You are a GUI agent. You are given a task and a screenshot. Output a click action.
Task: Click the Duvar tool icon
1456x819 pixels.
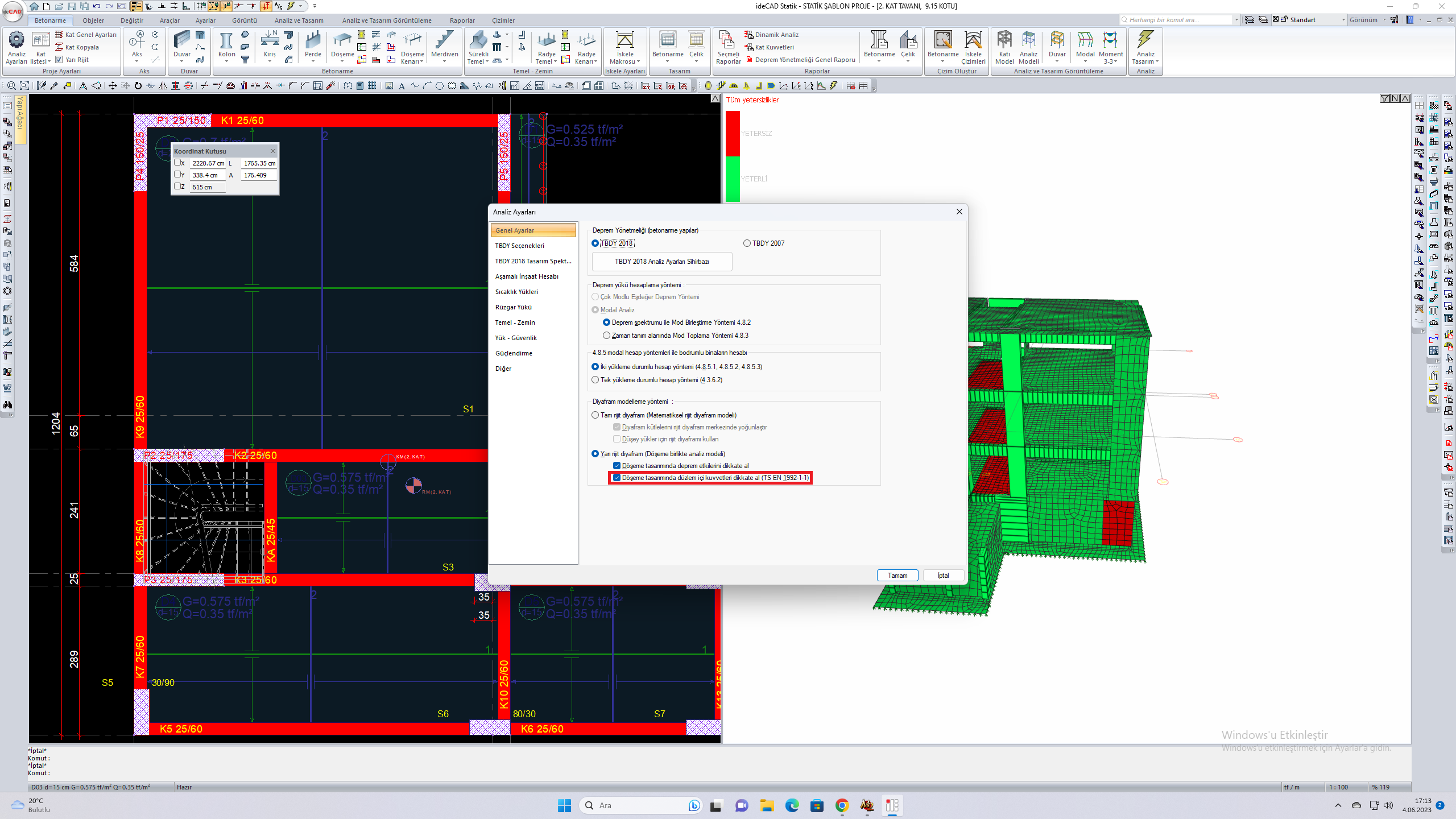click(182, 40)
